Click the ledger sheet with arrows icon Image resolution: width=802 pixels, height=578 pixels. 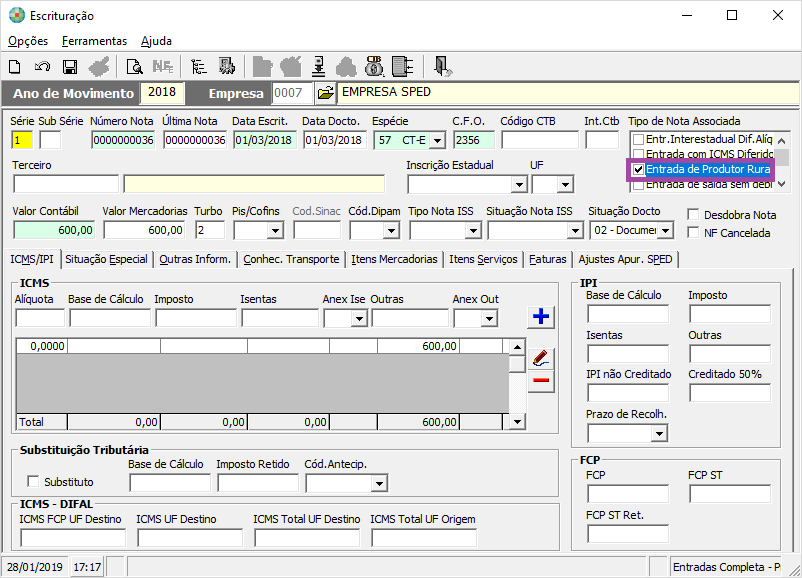[403, 66]
